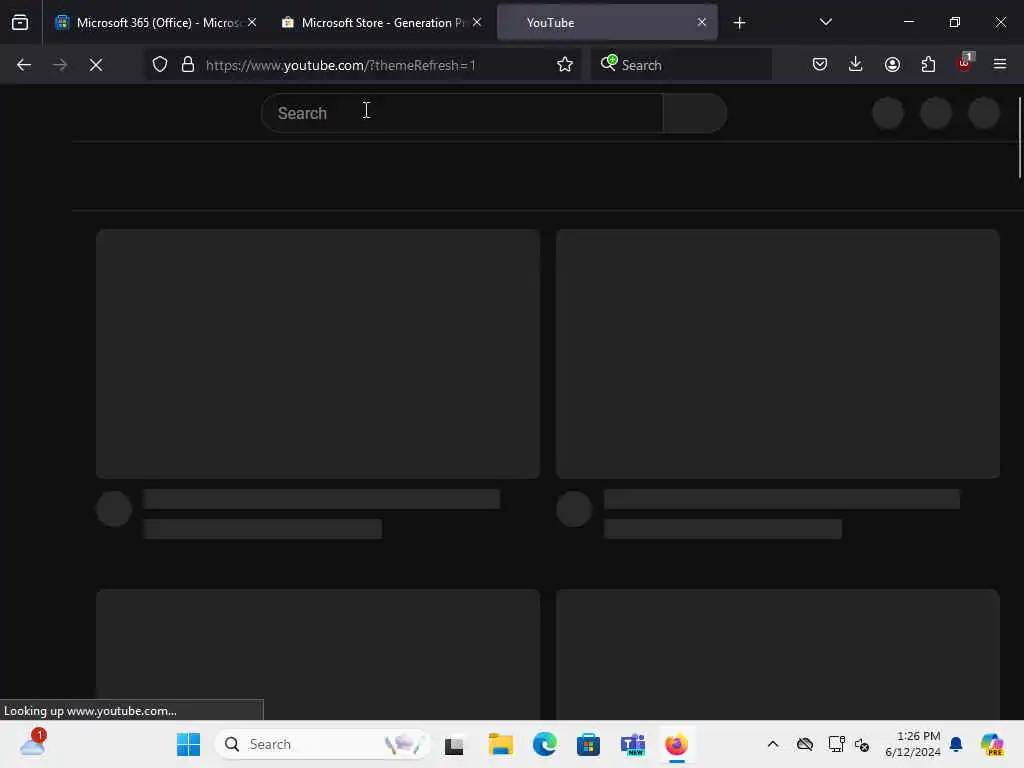Viewport: 1024px width, 768px height.
Task: Open the second loading video thumbnail
Action: click(778, 353)
